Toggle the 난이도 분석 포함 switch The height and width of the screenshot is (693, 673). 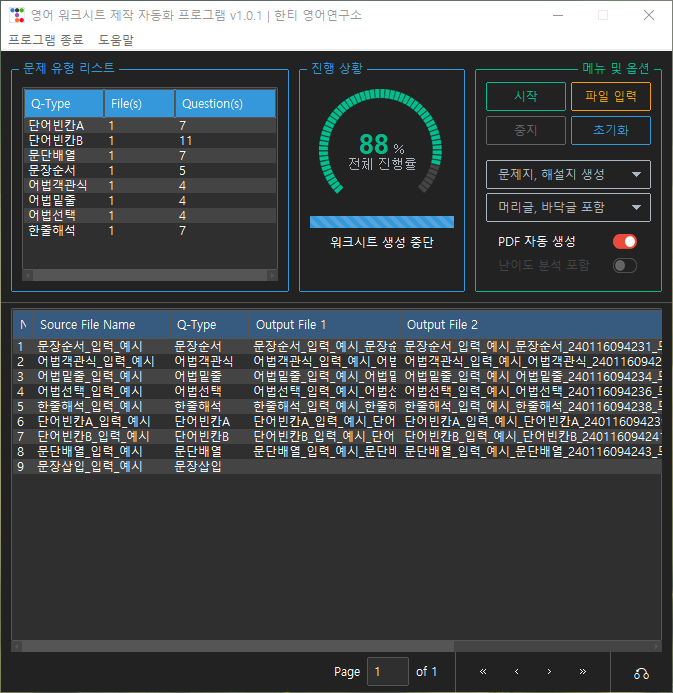point(624,265)
